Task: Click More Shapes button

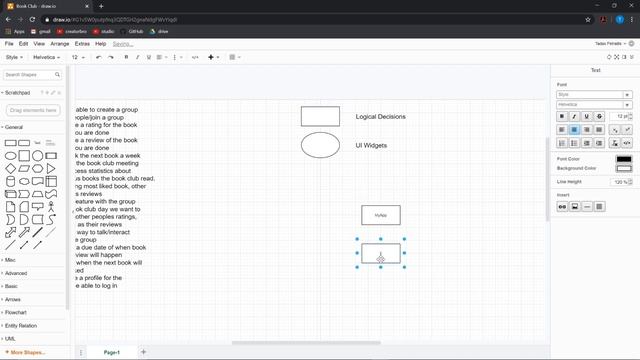Action: [x=25, y=352]
